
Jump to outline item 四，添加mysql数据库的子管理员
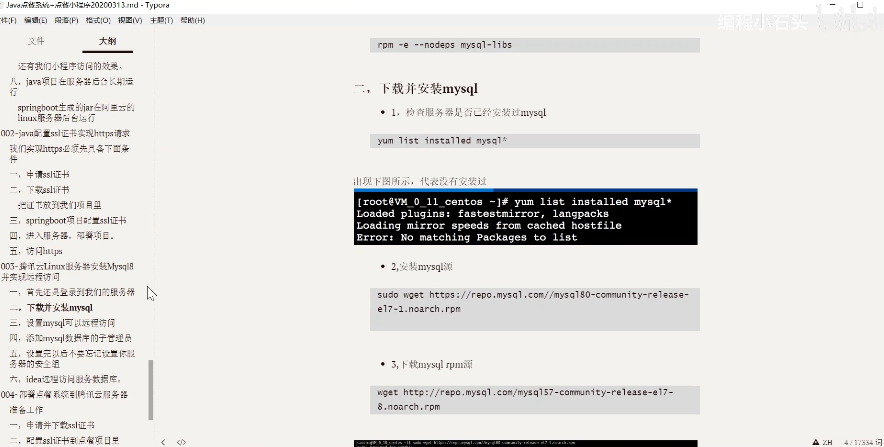[71, 338]
